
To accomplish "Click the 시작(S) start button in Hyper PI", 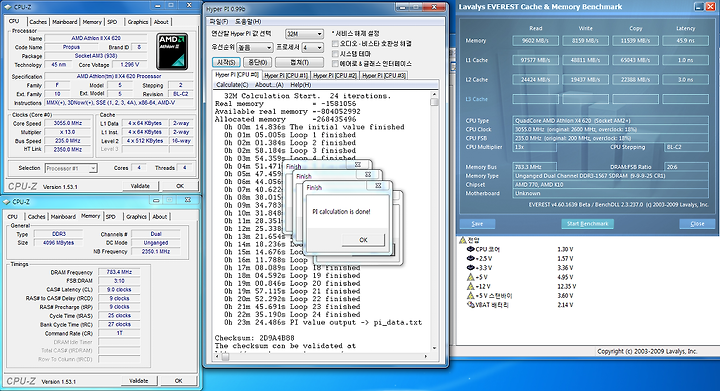I will pos(226,62).
